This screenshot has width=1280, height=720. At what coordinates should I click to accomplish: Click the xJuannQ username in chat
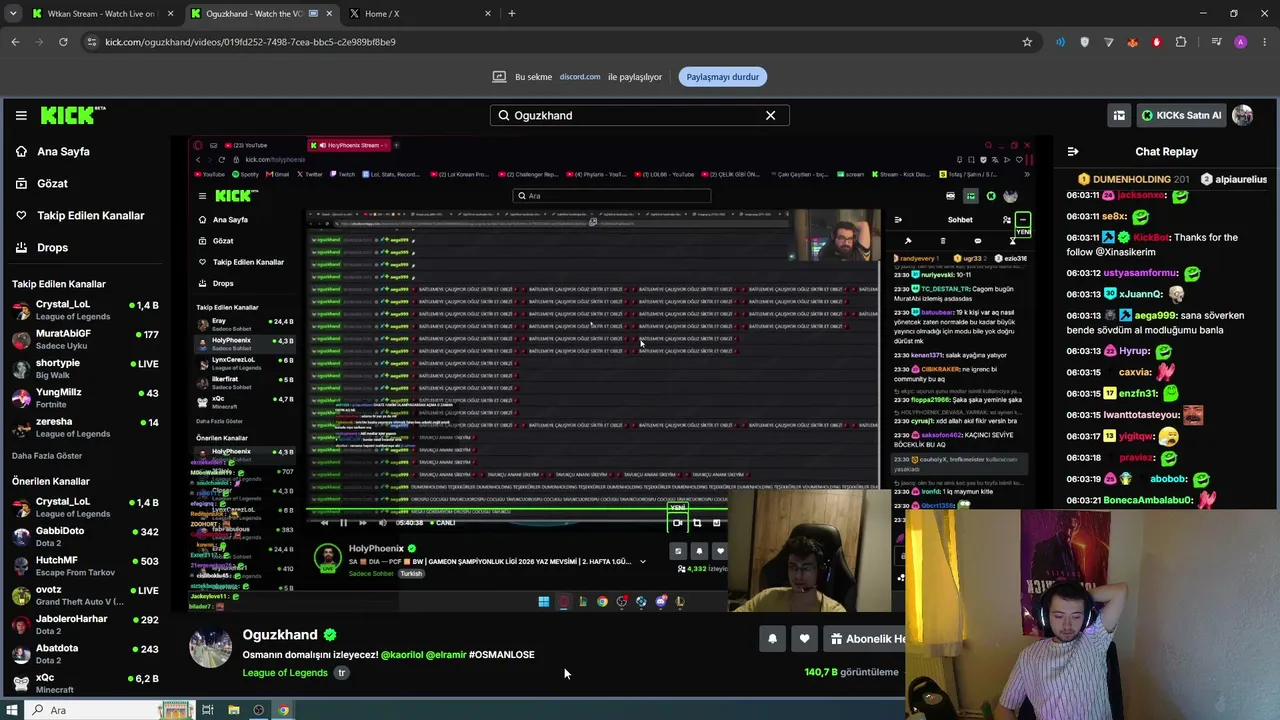pyautogui.click(x=1141, y=294)
